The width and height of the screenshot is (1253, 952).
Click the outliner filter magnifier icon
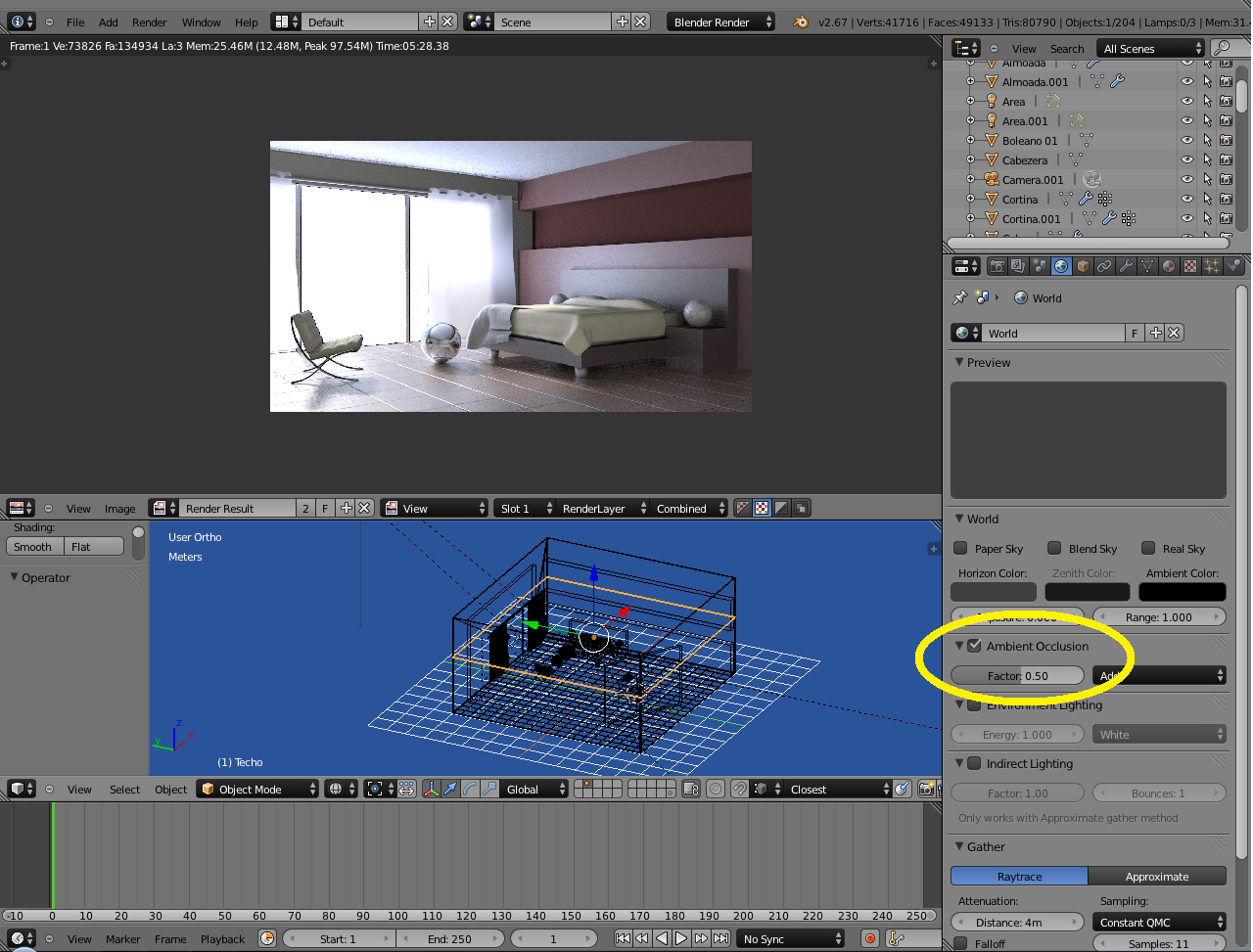[1222, 48]
